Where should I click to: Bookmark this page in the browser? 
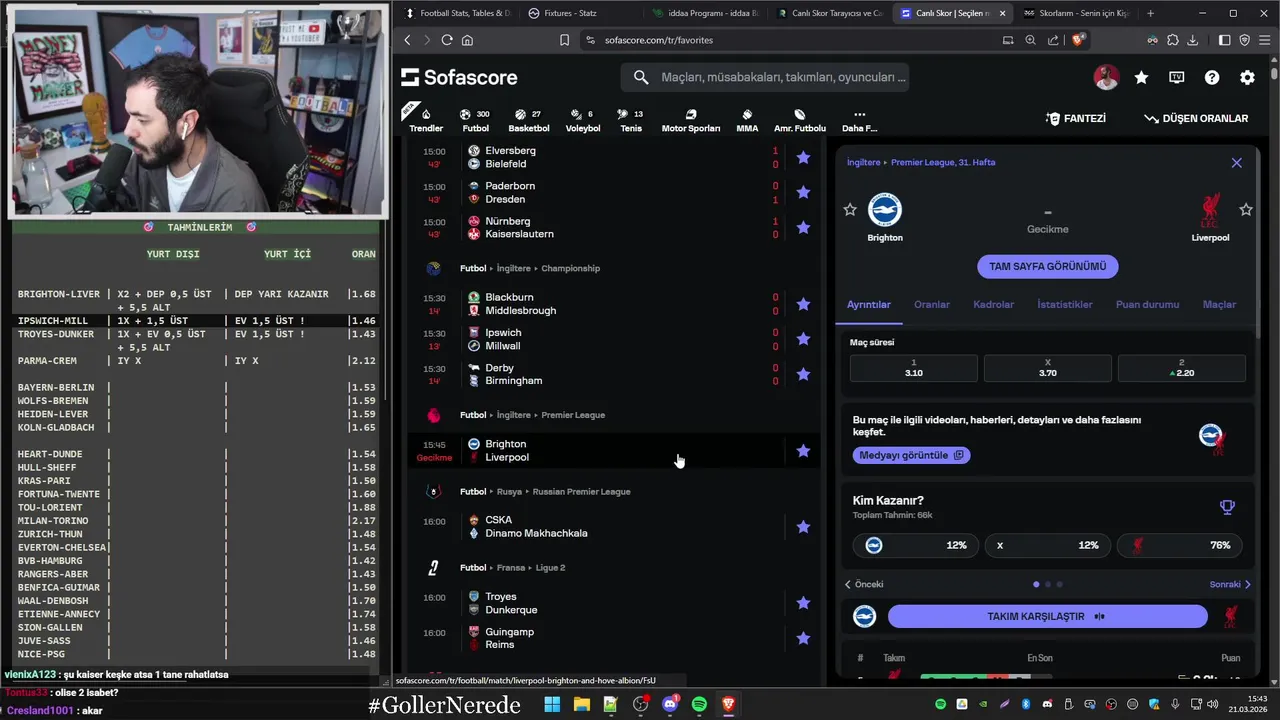click(x=564, y=40)
